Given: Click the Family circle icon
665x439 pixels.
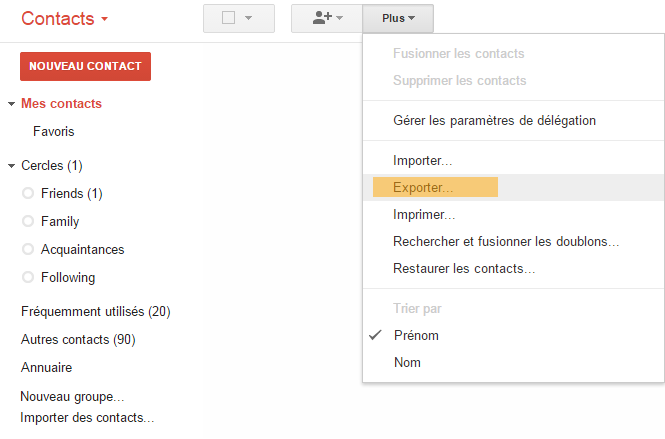Looking at the screenshot, I should [x=28, y=222].
